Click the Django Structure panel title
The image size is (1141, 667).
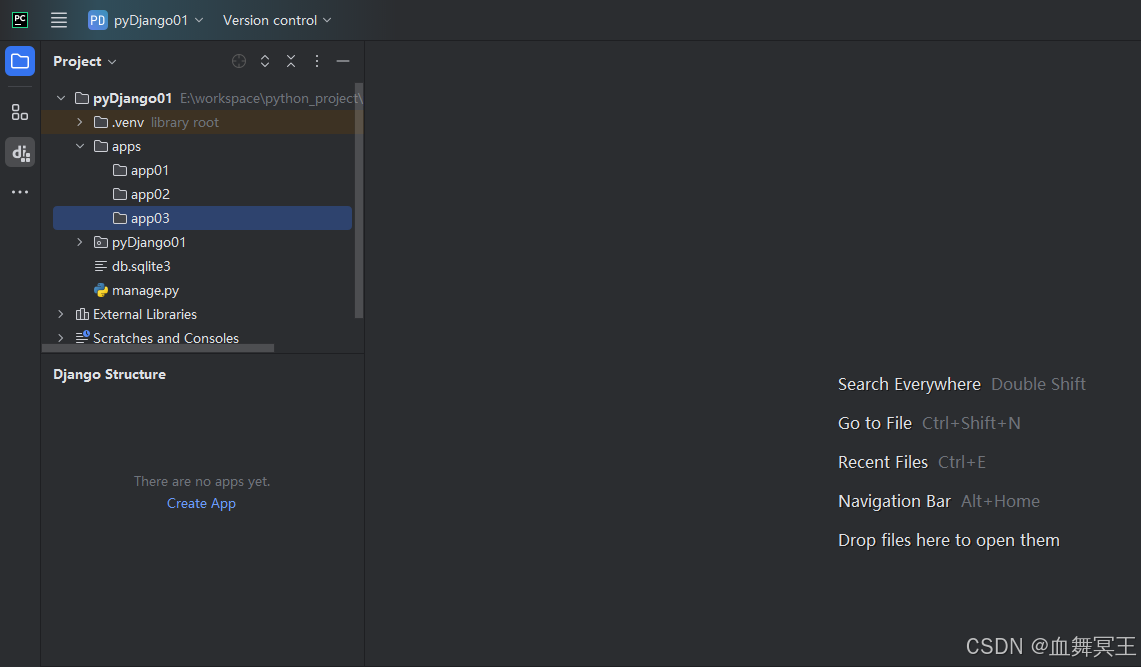point(109,375)
